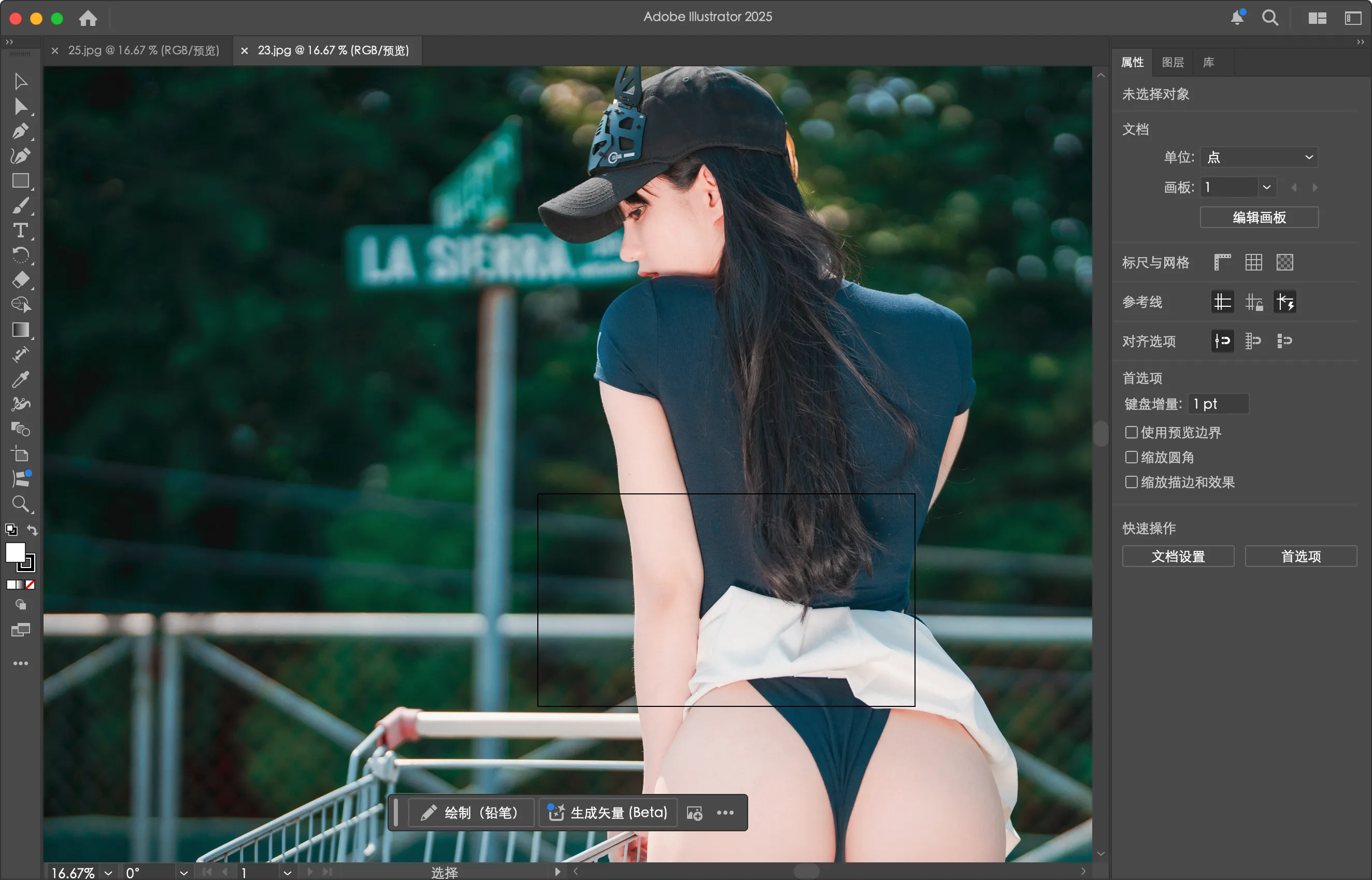Open notifications bell icon
This screenshot has width=1372, height=880.
pyautogui.click(x=1237, y=18)
